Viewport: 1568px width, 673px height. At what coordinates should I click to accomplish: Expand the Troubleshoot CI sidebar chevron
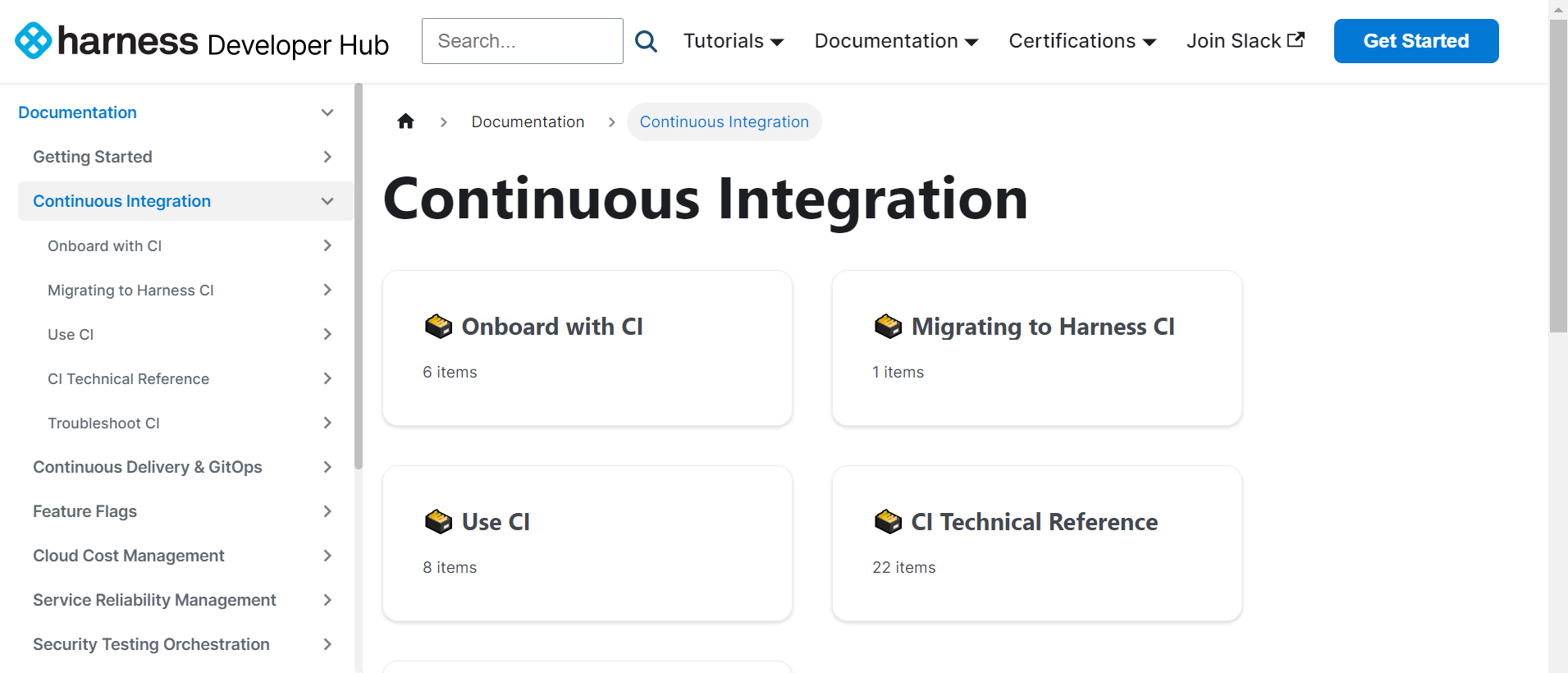pos(327,423)
